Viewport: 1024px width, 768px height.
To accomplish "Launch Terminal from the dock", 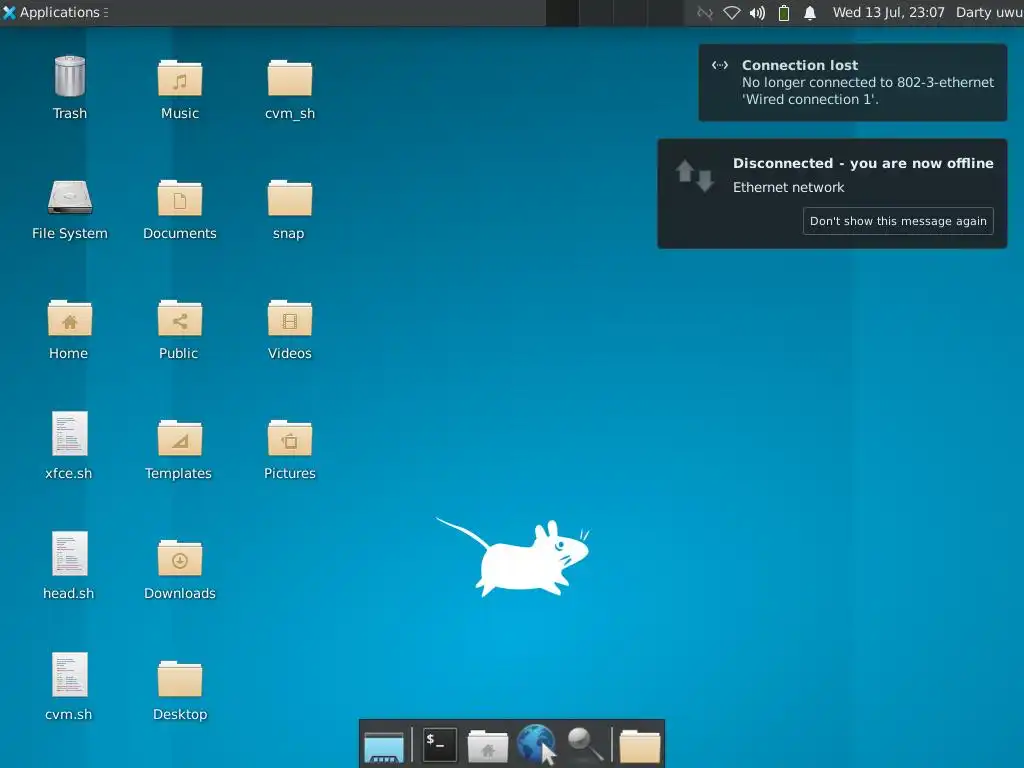I will pos(440,745).
